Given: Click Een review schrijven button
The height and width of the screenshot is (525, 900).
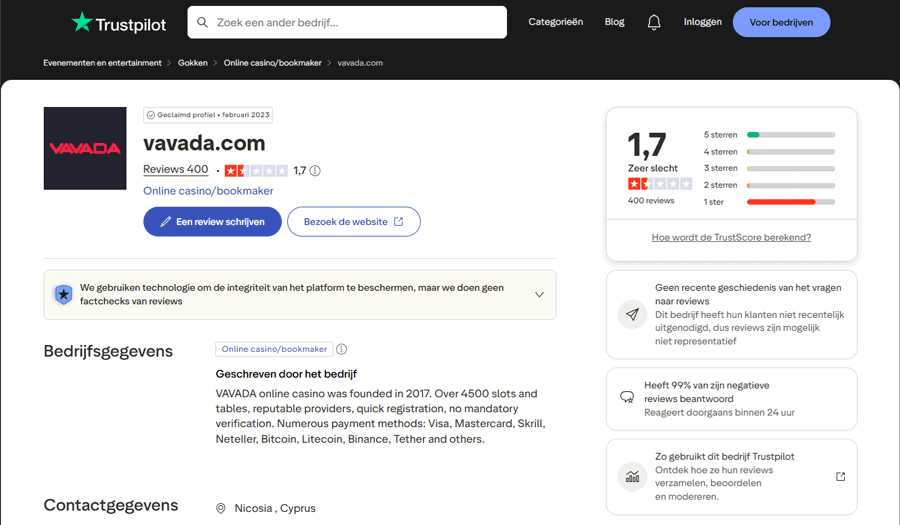Looking at the screenshot, I should pos(212,221).
